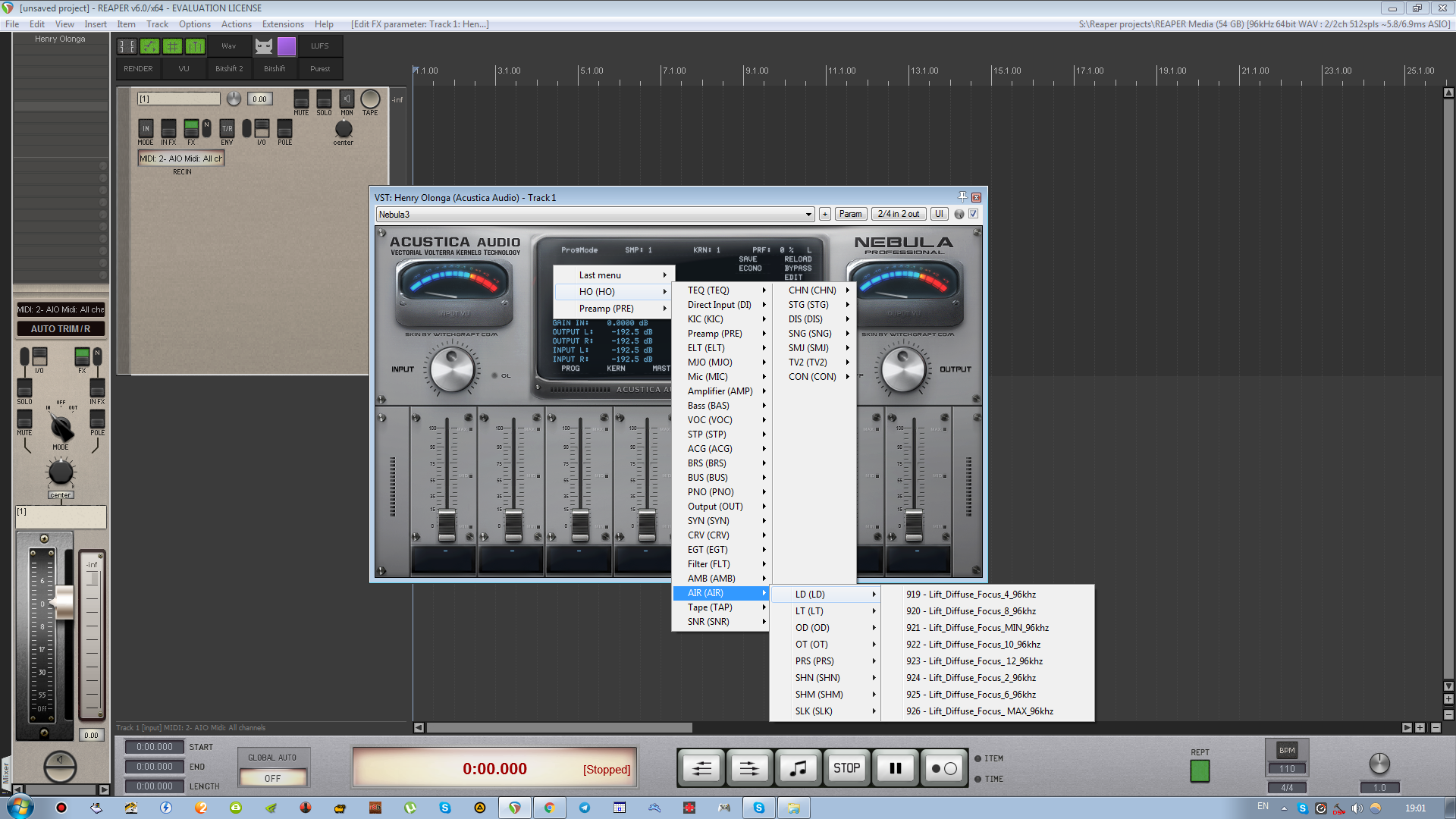The image size is (1456, 819).
Task: Open Skype in the taskbar
Action: (x=759, y=808)
